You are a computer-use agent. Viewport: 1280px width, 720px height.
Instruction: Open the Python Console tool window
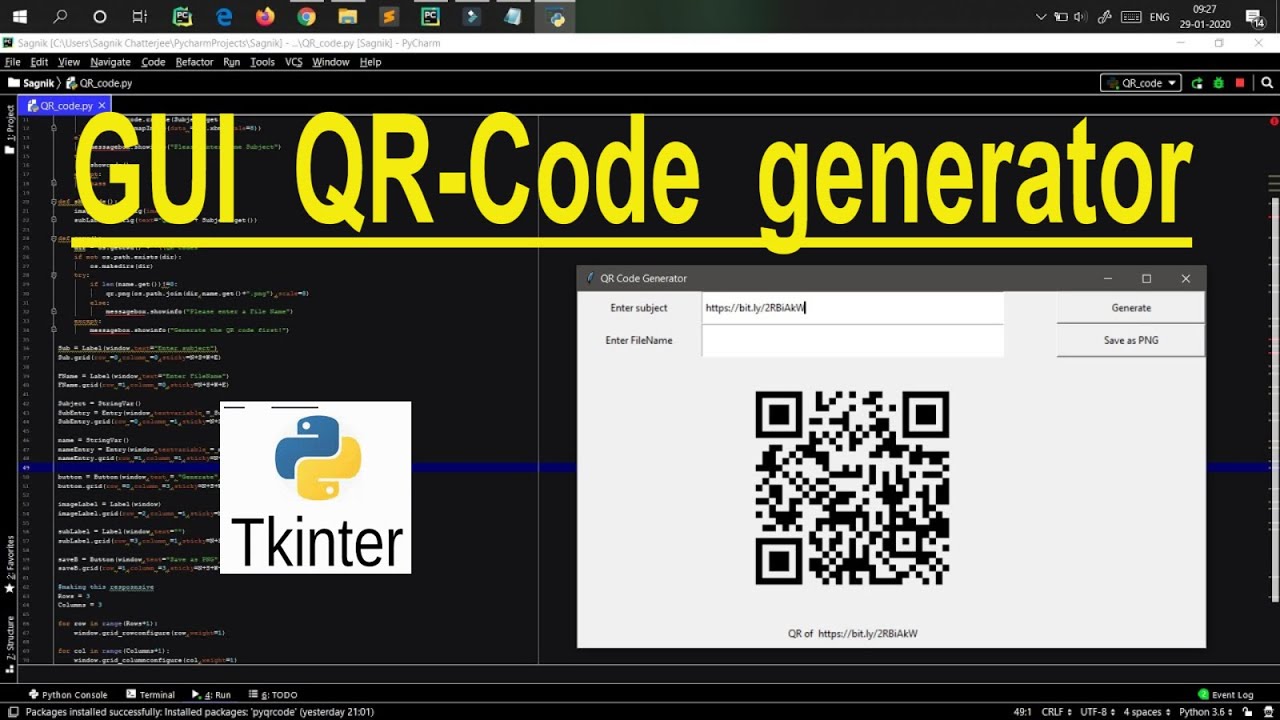(x=67, y=694)
